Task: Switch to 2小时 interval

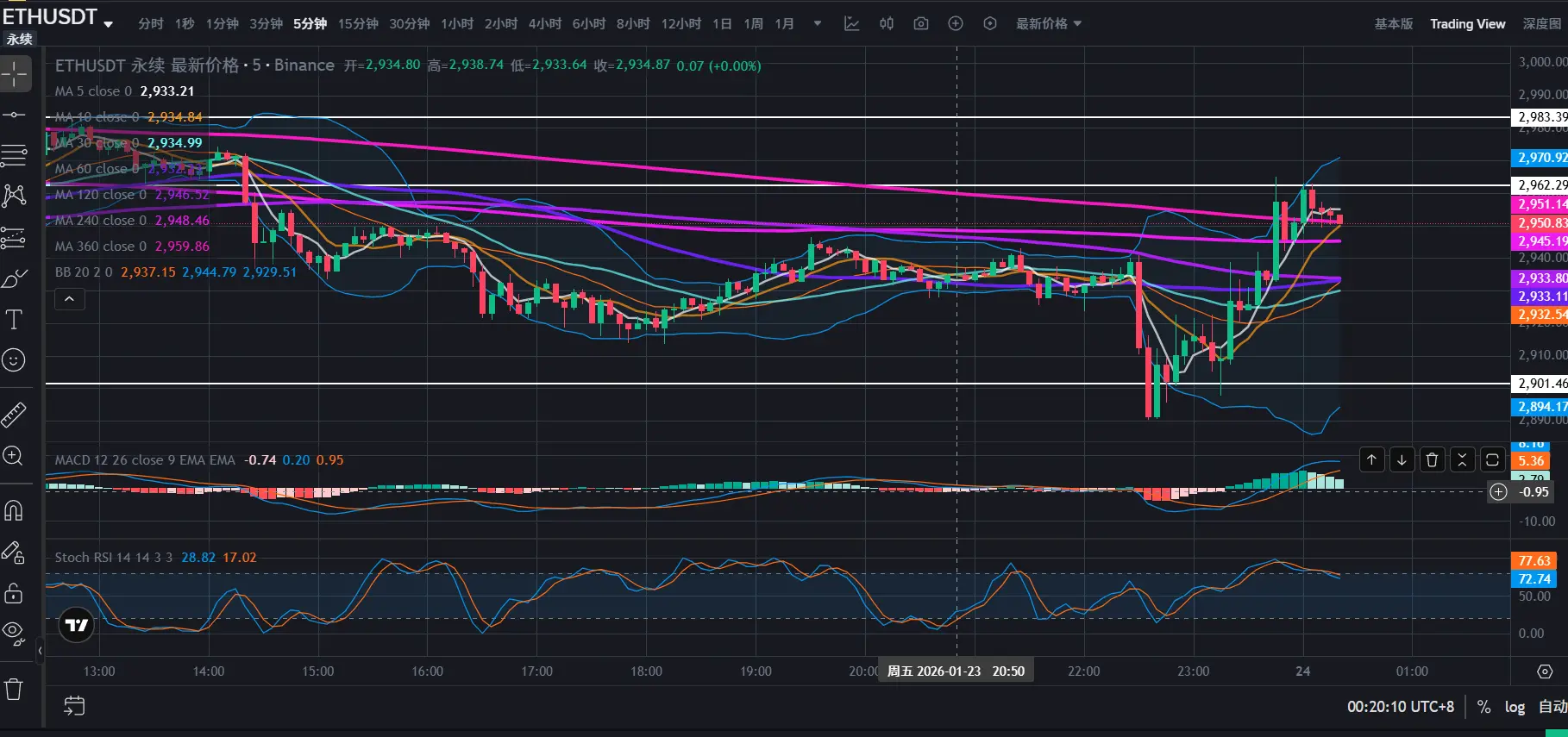Action: (x=501, y=23)
